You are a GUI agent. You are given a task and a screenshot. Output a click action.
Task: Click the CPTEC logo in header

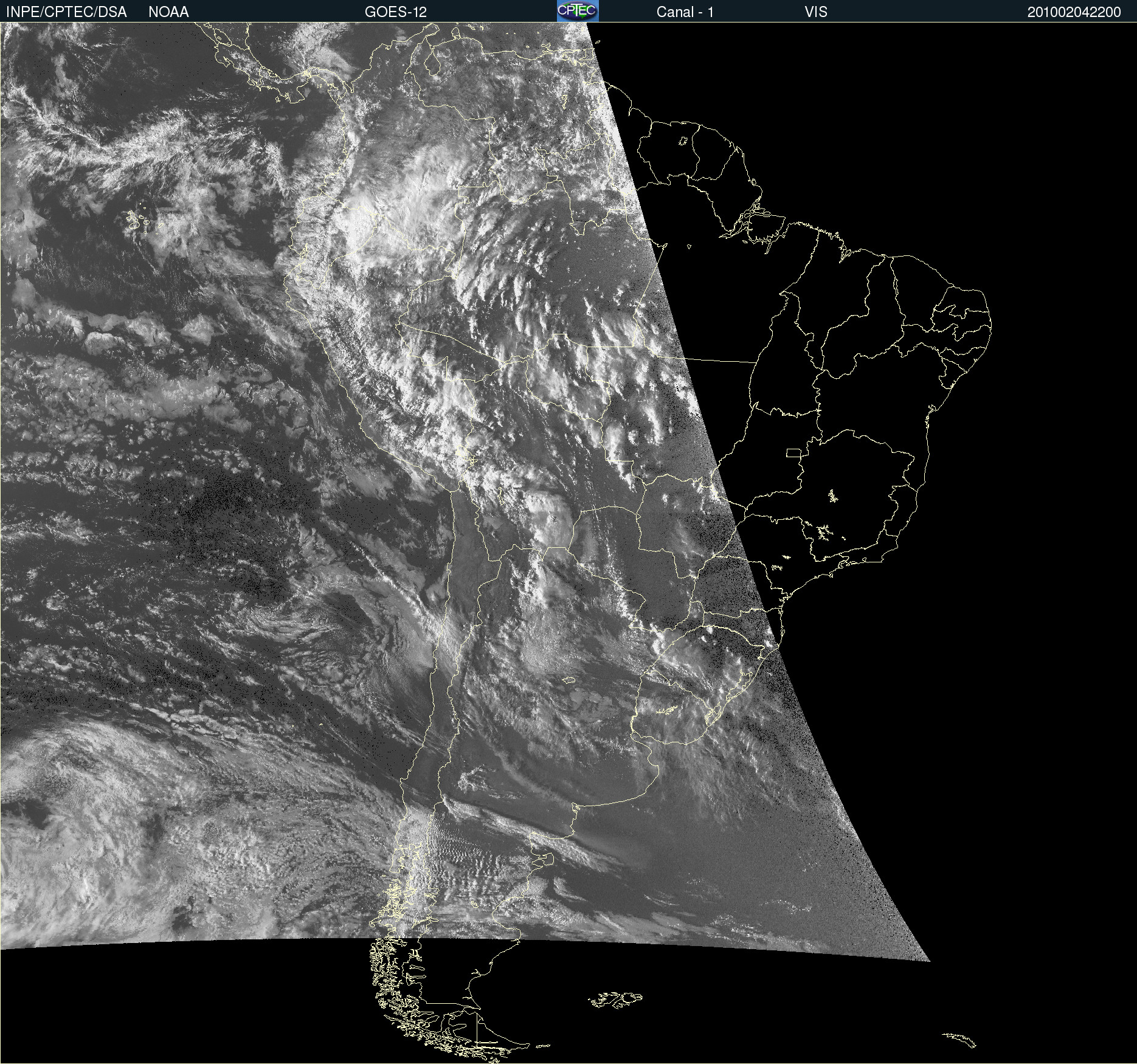(578, 11)
